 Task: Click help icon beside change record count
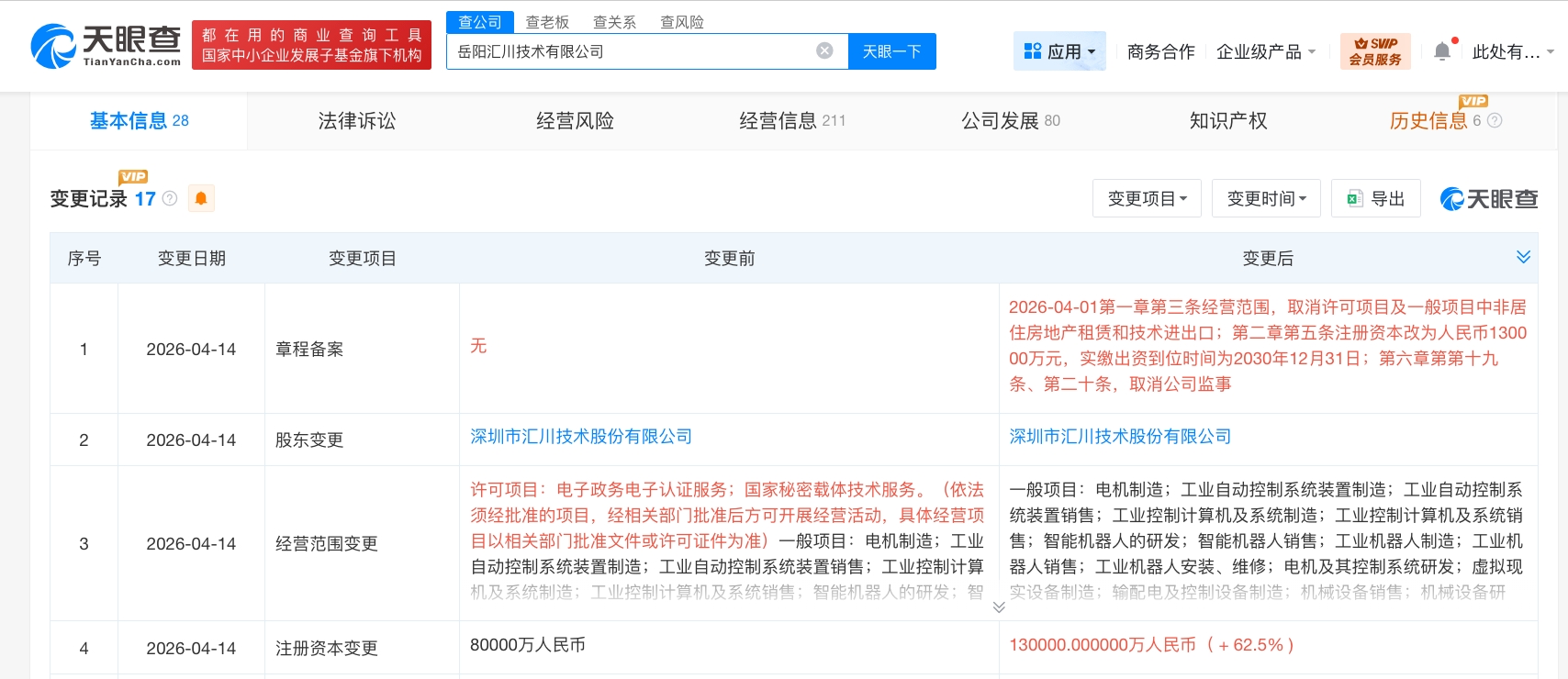[170, 198]
